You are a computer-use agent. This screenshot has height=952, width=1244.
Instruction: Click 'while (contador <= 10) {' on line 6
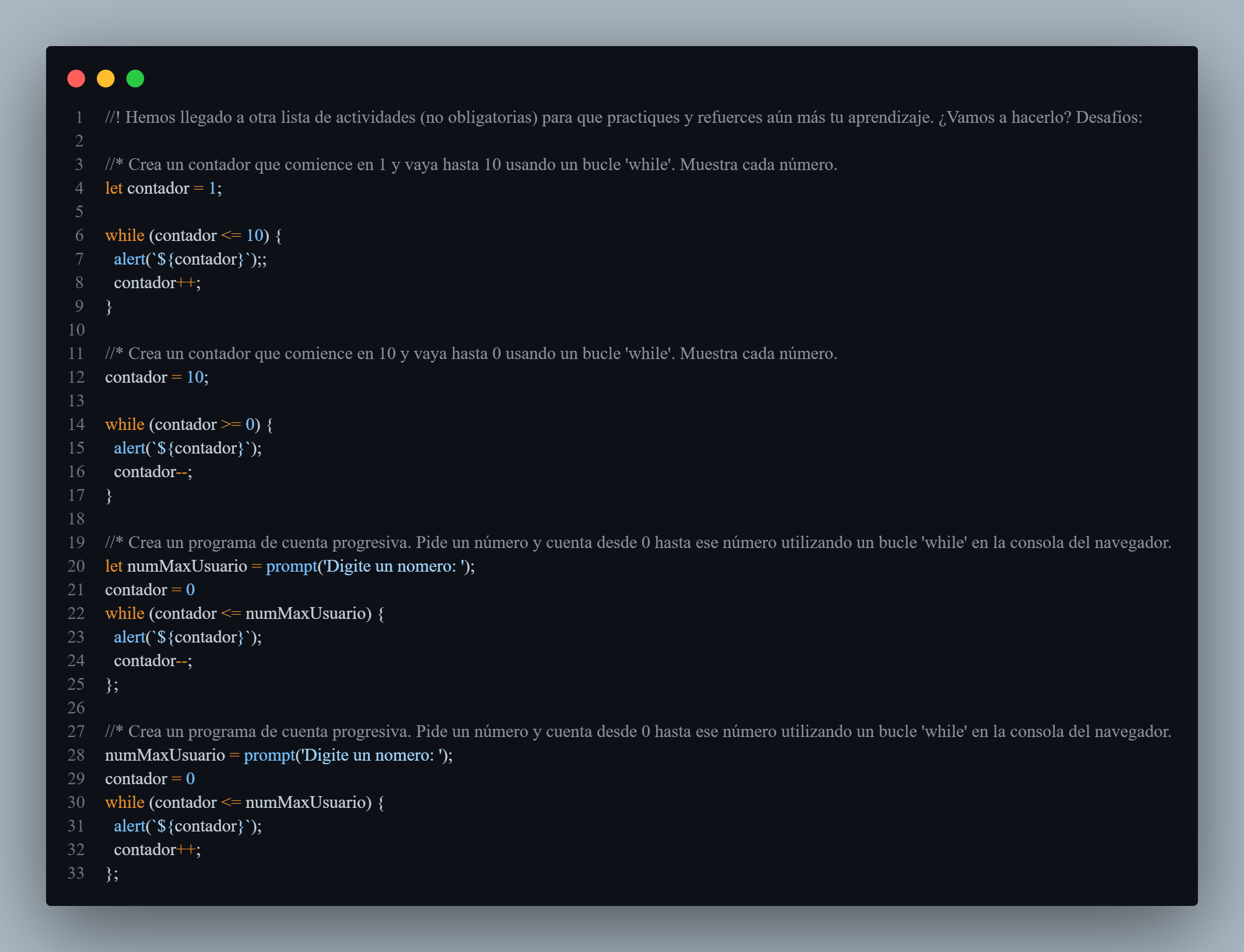pyautogui.click(x=193, y=235)
